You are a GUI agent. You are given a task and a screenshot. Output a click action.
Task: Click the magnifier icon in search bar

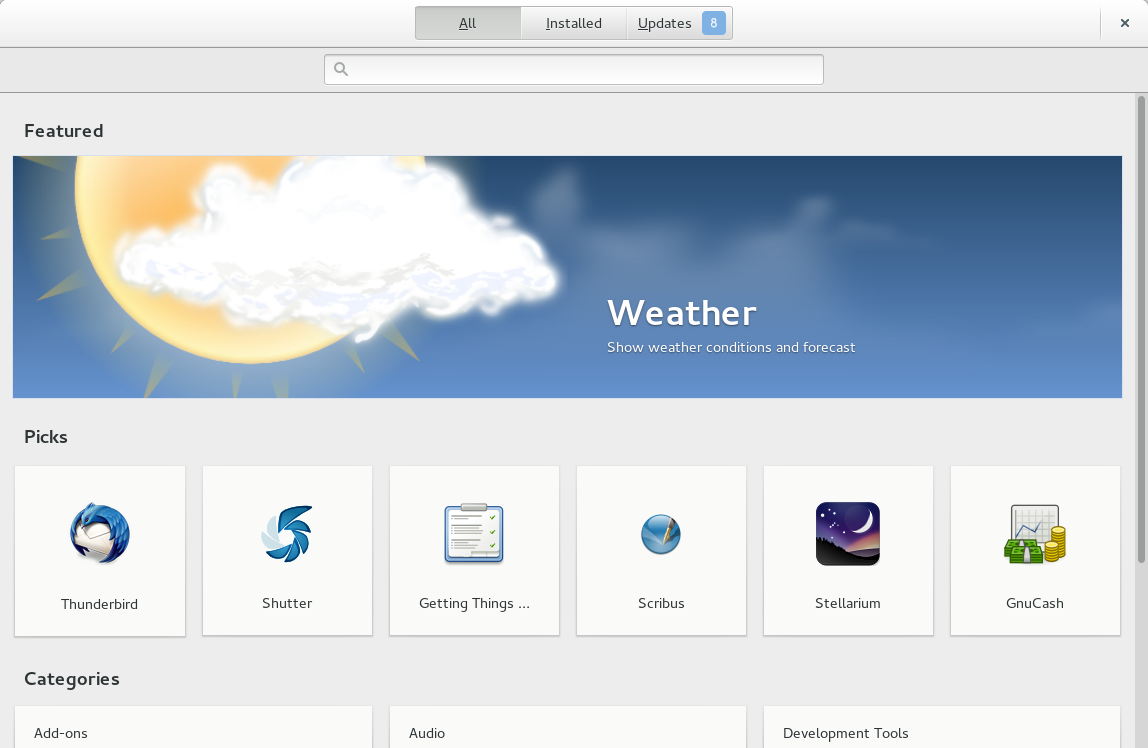(x=341, y=70)
